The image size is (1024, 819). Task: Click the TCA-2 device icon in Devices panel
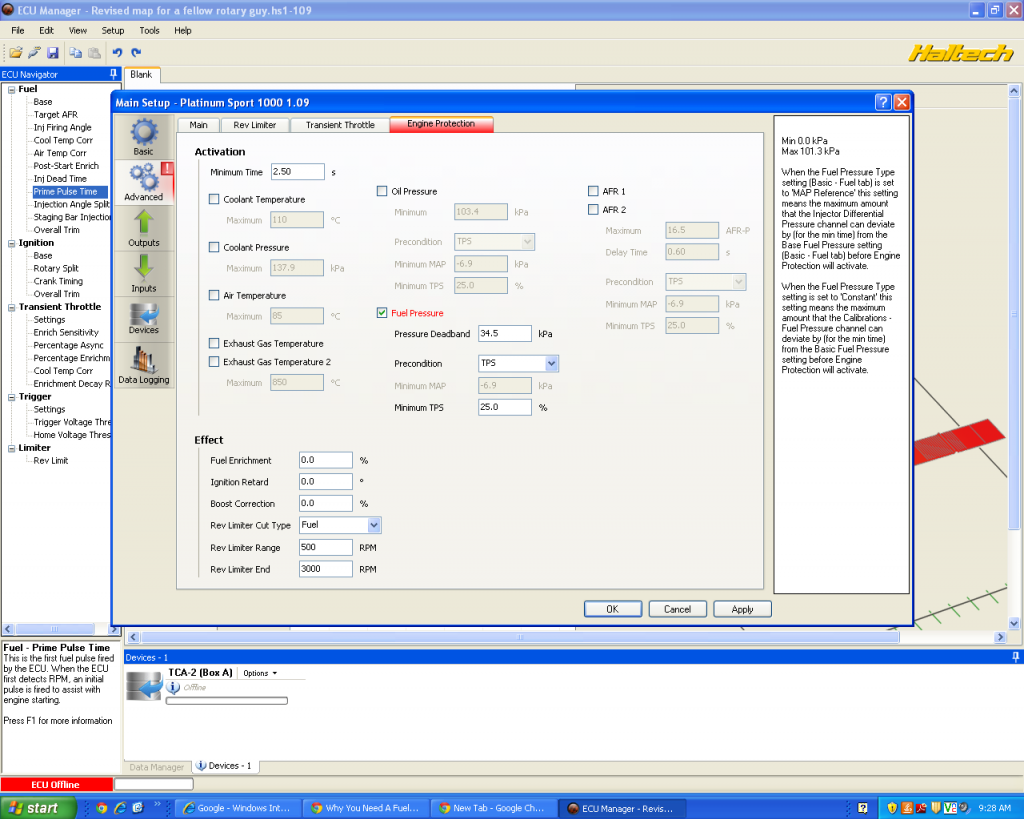144,687
